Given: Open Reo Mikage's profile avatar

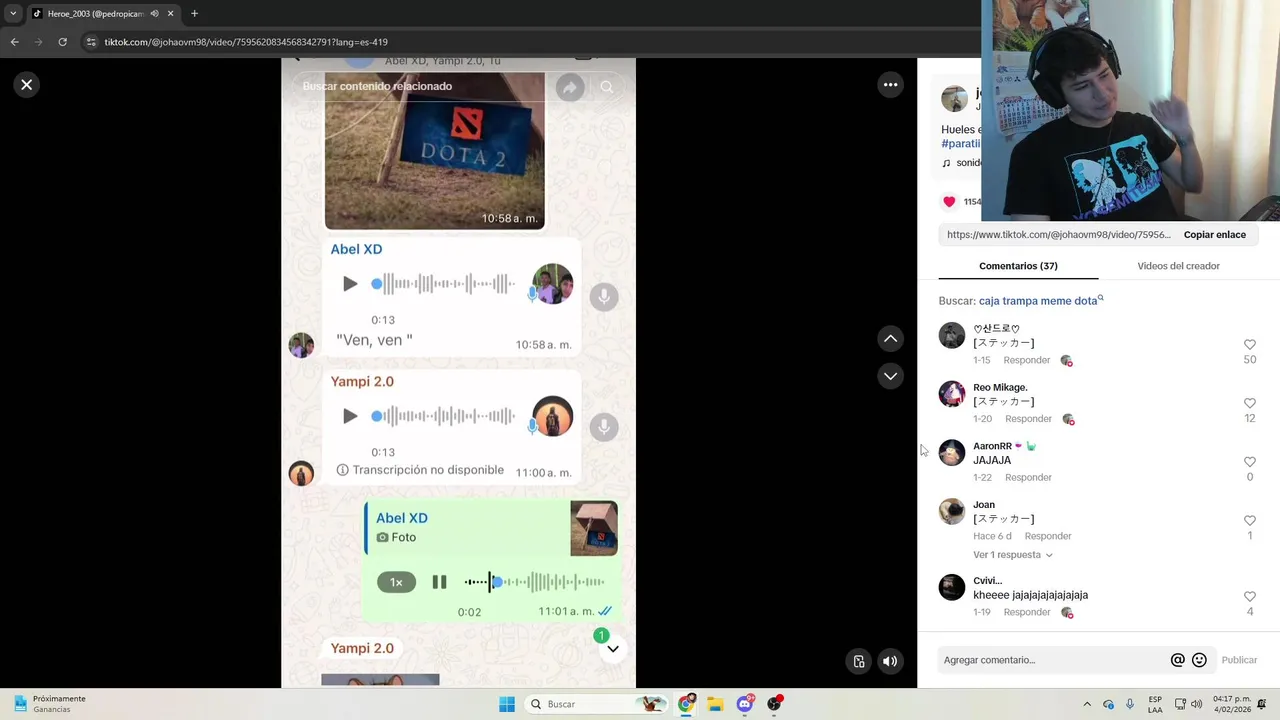Looking at the screenshot, I should coord(952,394).
